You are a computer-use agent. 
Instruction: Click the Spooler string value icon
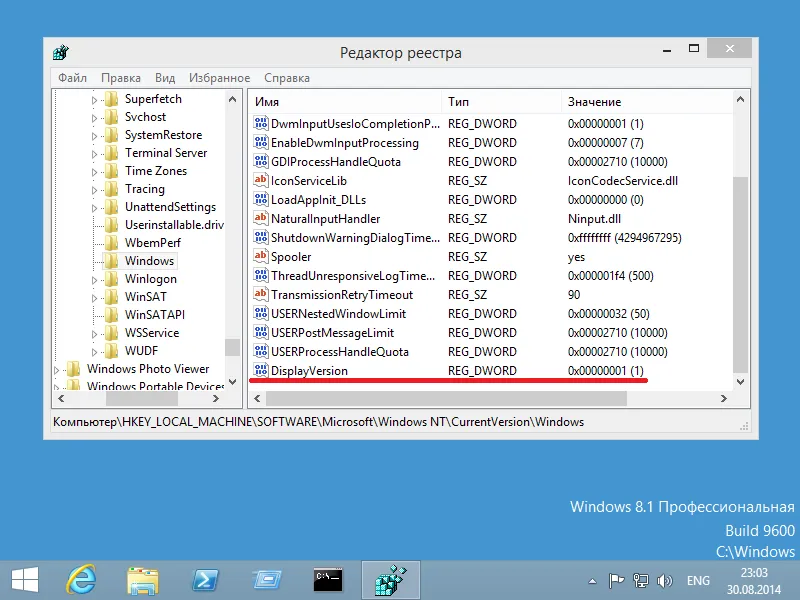click(261, 256)
